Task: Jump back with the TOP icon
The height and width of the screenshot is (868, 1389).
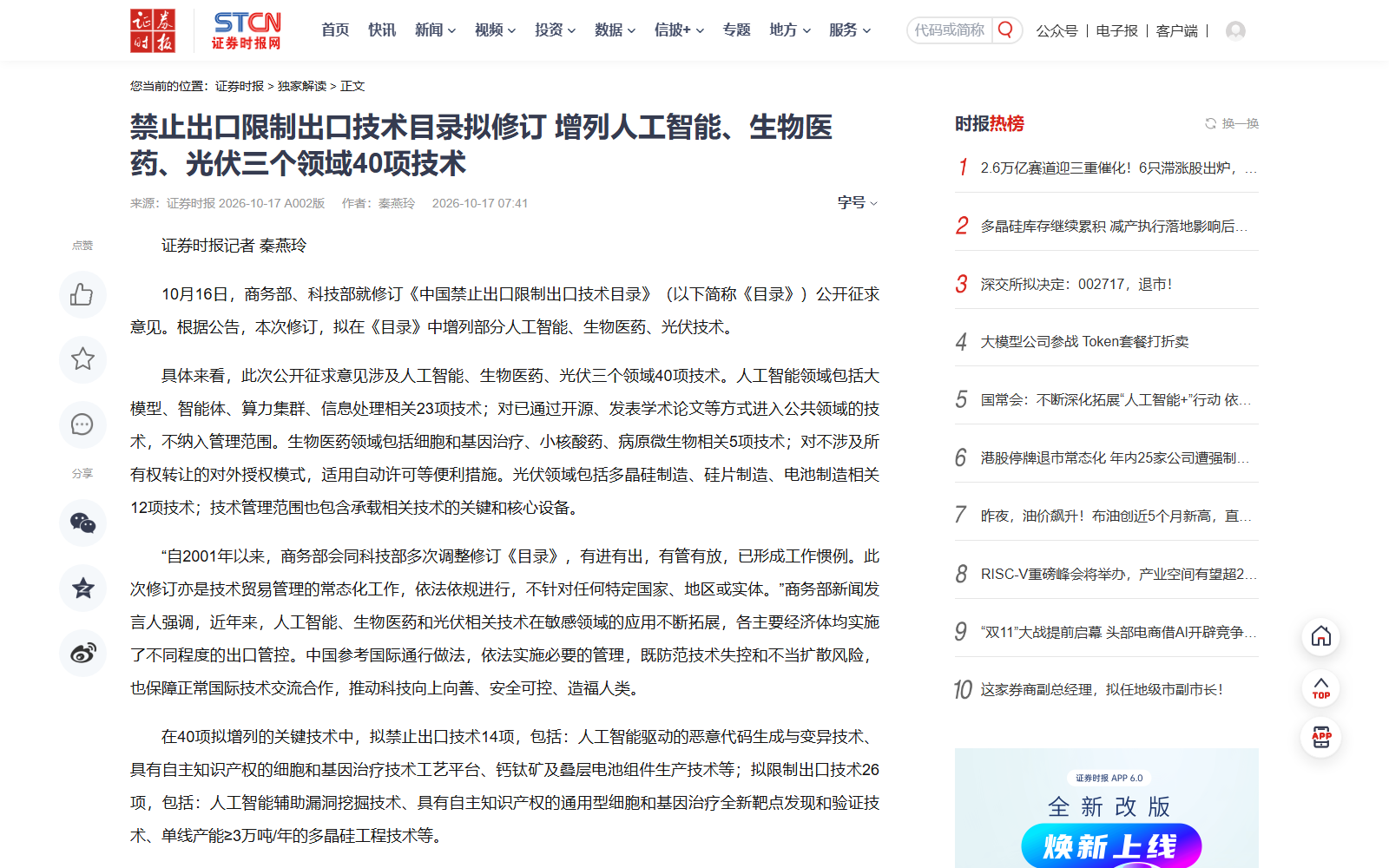Action: (x=1321, y=687)
